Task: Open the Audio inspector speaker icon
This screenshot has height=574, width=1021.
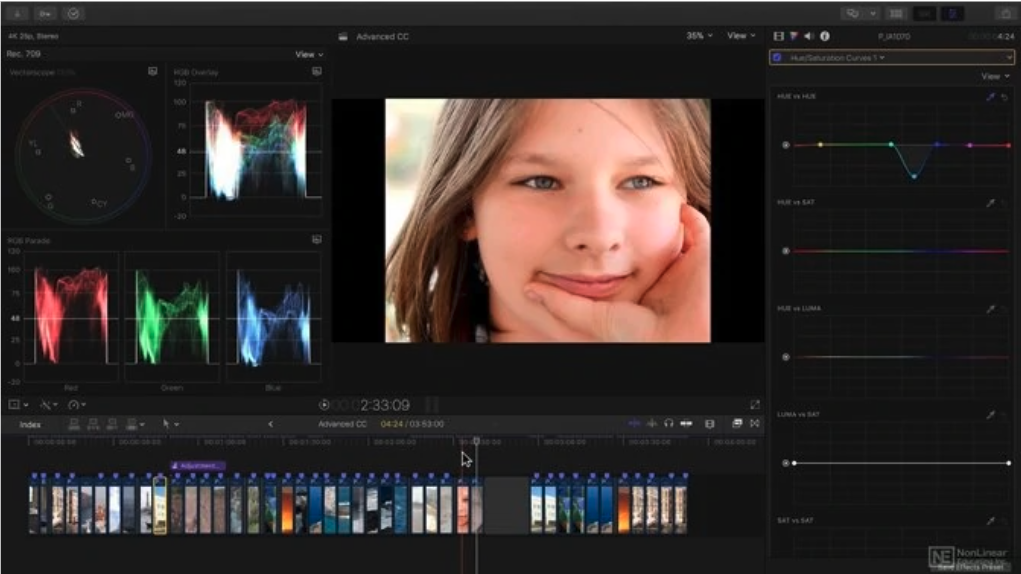Action: pos(809,36)
